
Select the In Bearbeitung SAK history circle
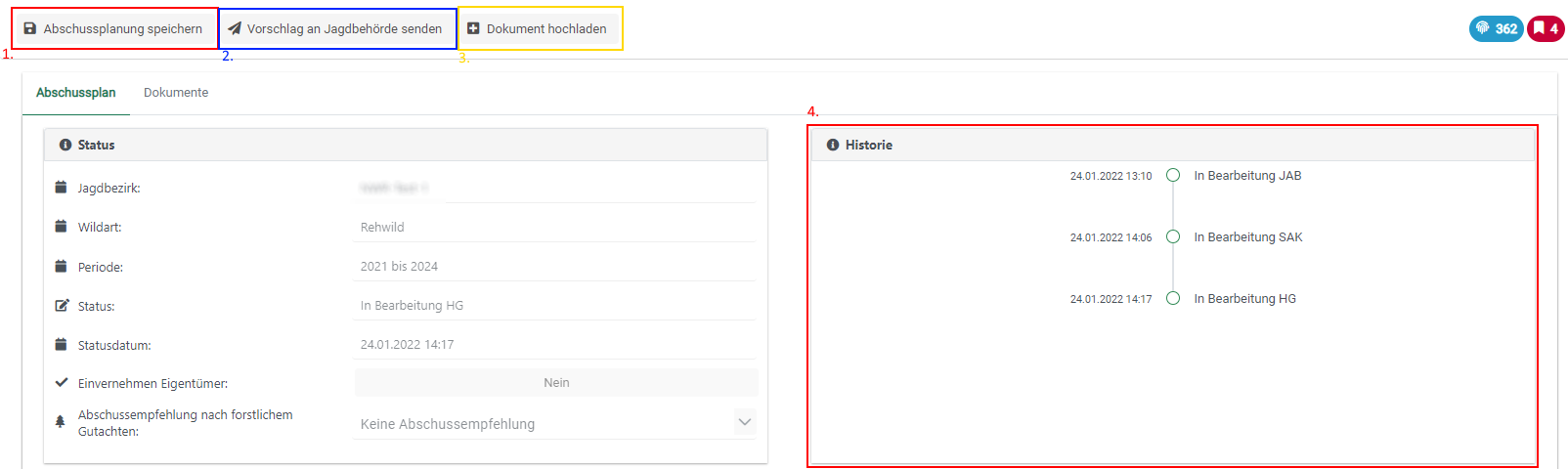(1173, 237)
